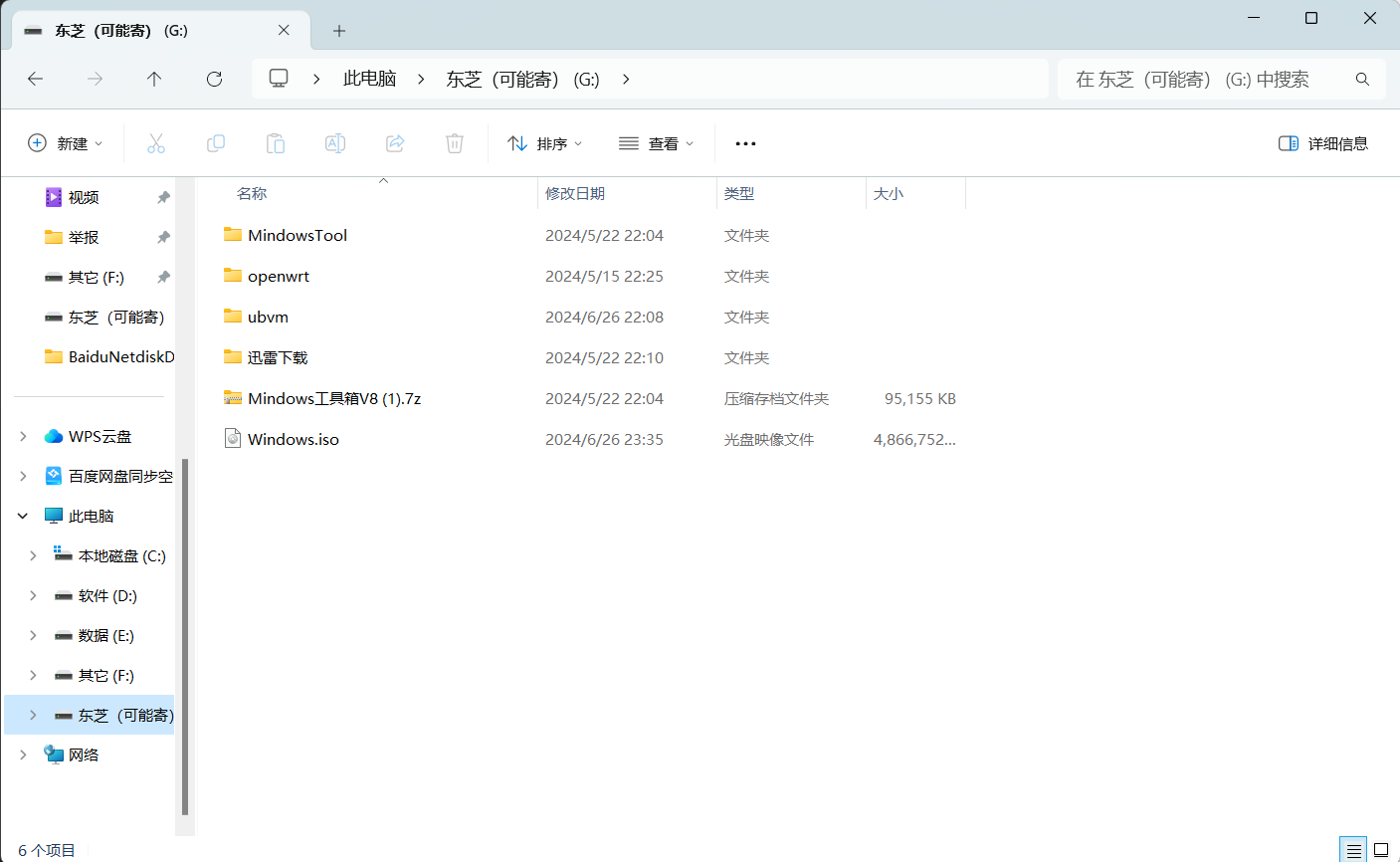Click 此电脑 in the address breadcrumb

[369, 79]
